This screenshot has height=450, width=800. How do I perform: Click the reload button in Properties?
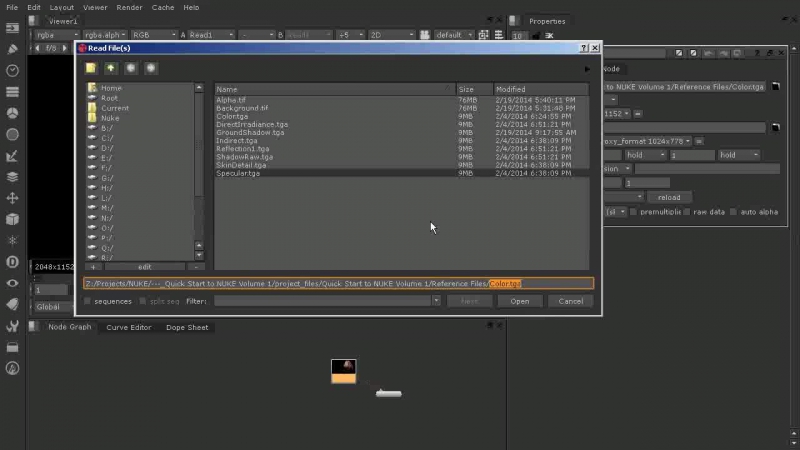pos(669,197)
